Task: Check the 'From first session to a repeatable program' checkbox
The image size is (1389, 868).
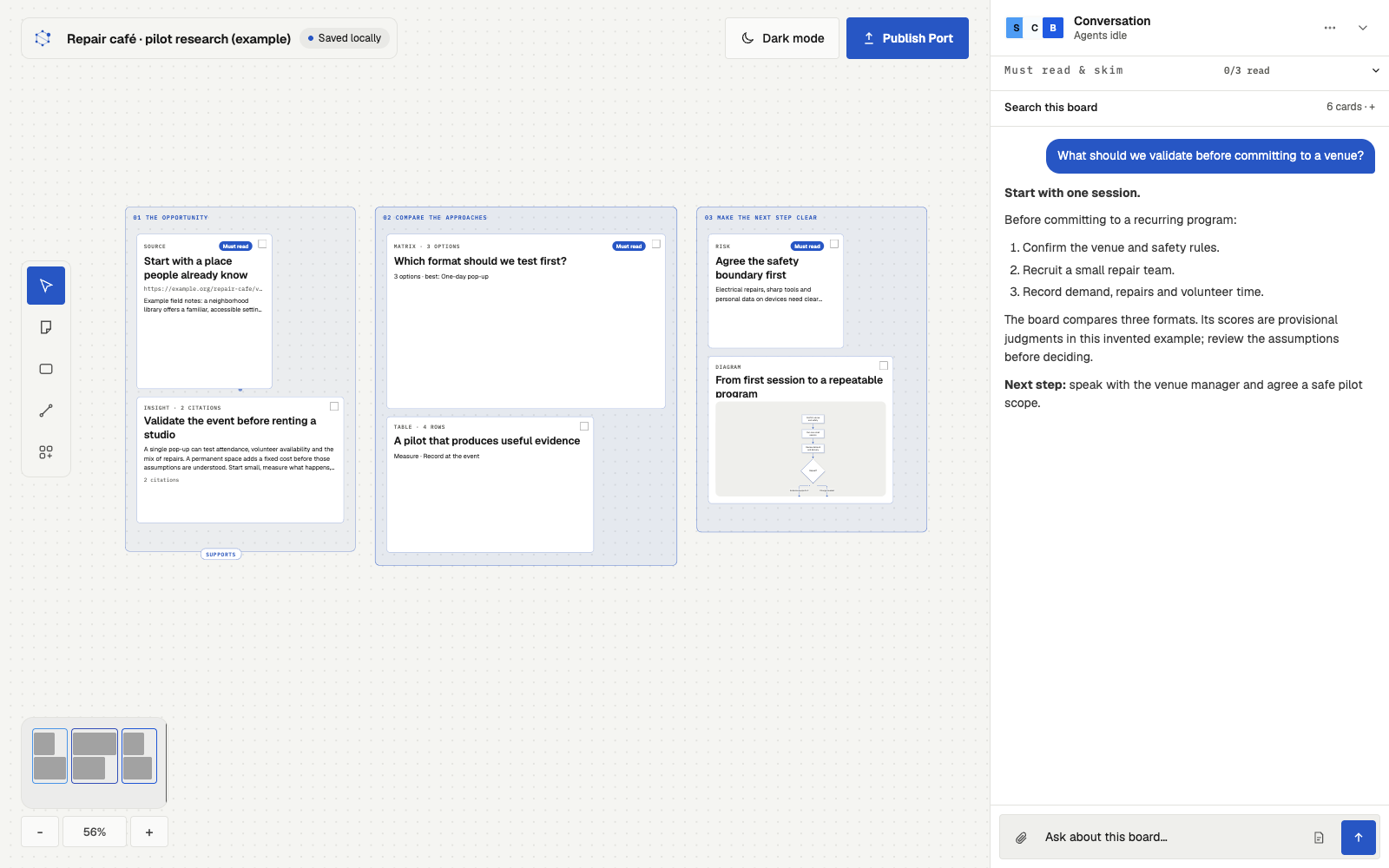Action: pyautogui.click(x=884, y=365)
